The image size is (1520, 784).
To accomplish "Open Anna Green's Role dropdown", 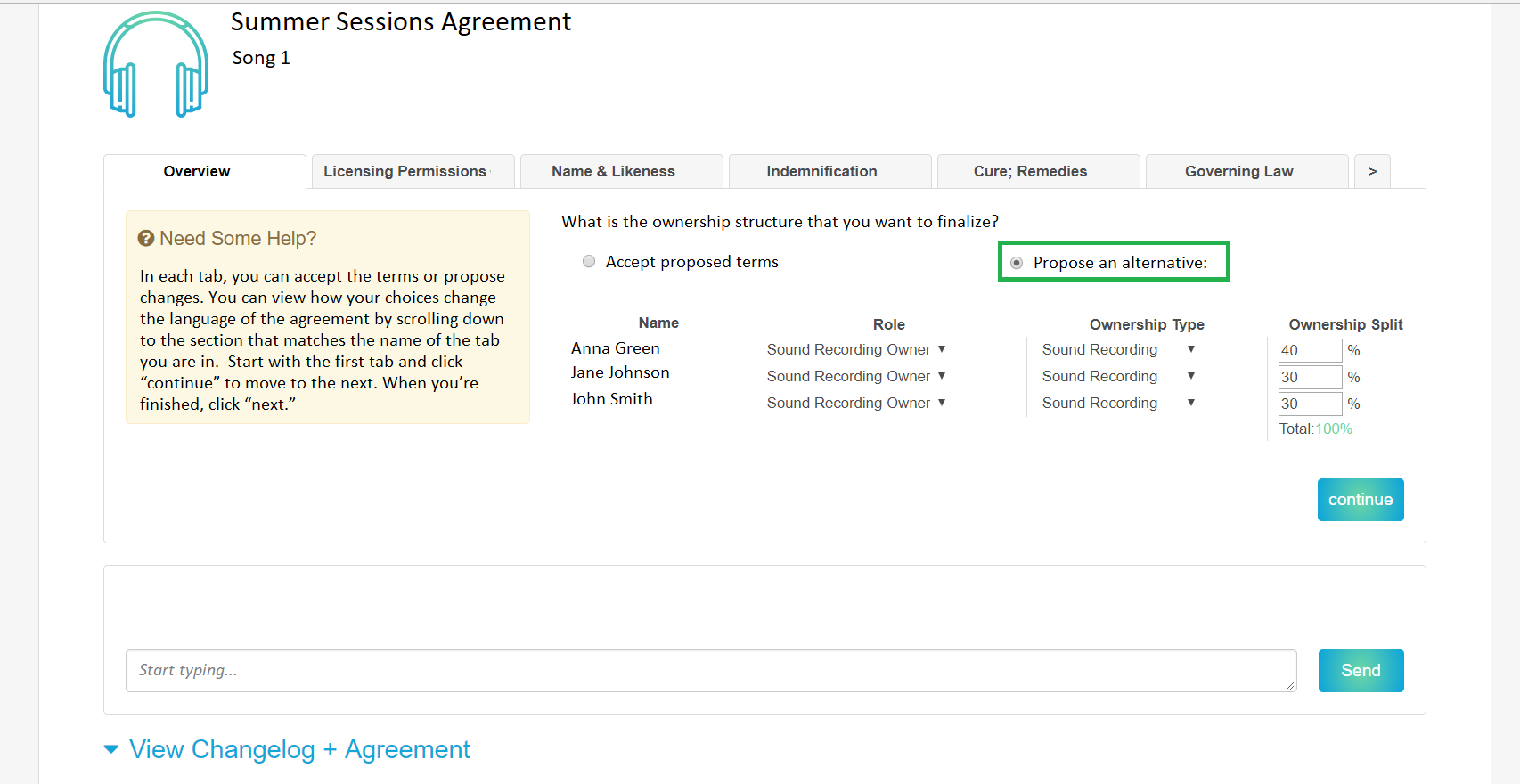I will [x=855, y=349].
